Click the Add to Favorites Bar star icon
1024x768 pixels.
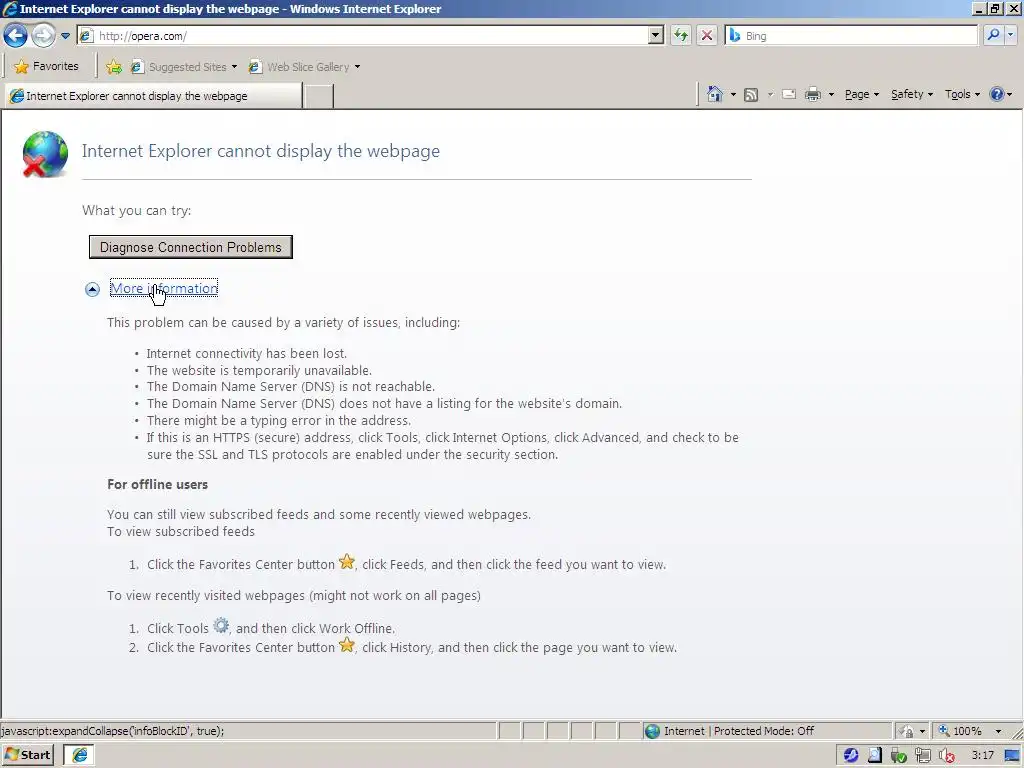point(114,67)
